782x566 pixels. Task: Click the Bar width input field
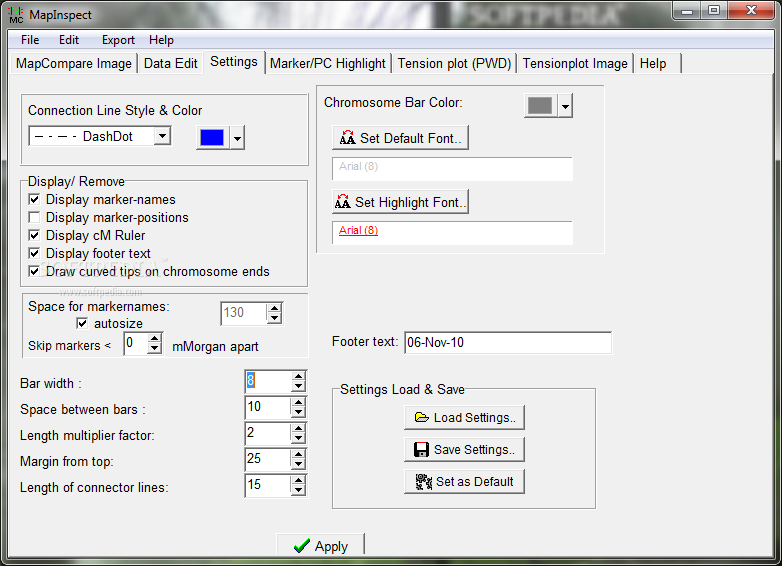[268, 381]
